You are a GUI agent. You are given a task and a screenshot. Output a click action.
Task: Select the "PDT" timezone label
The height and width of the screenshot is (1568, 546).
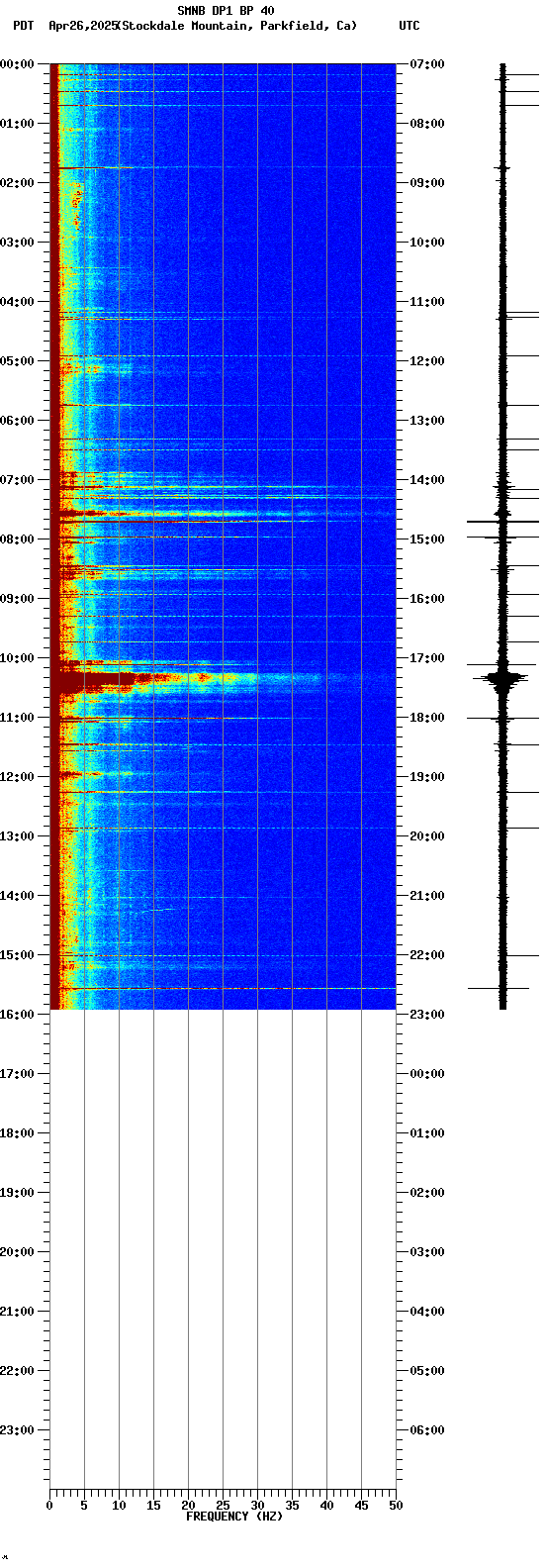click(x=23, y=26)
